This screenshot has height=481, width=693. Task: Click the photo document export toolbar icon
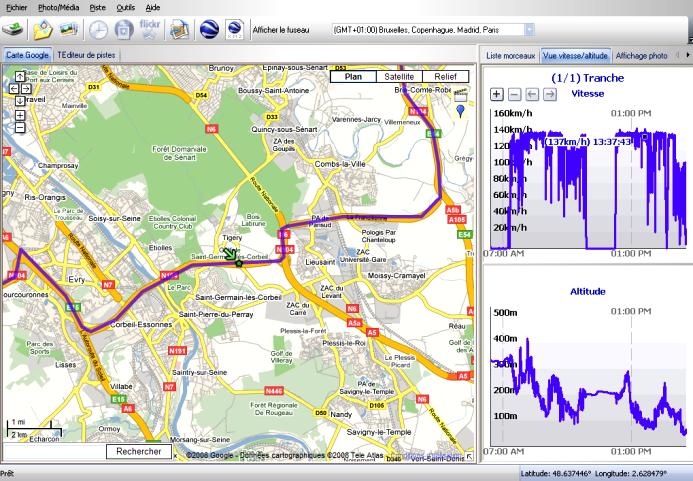(x=179, y=30)
